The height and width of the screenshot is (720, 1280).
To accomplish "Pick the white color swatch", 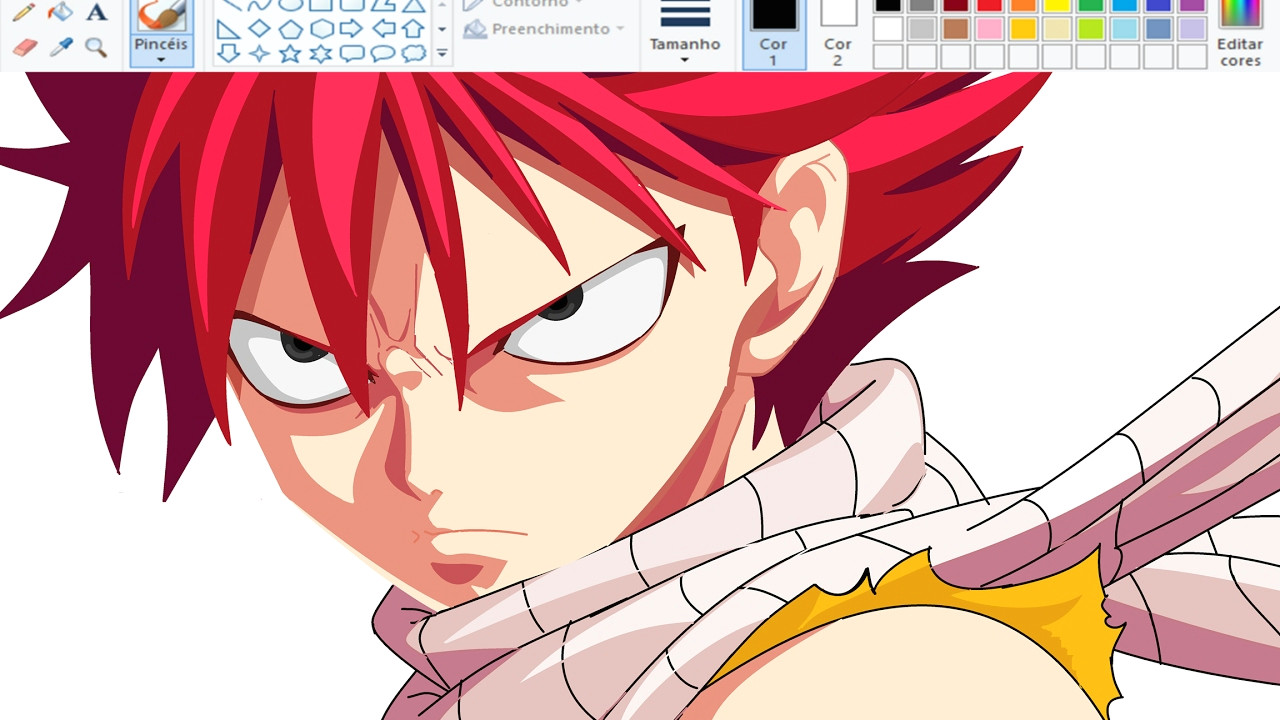I will (888, 29).
